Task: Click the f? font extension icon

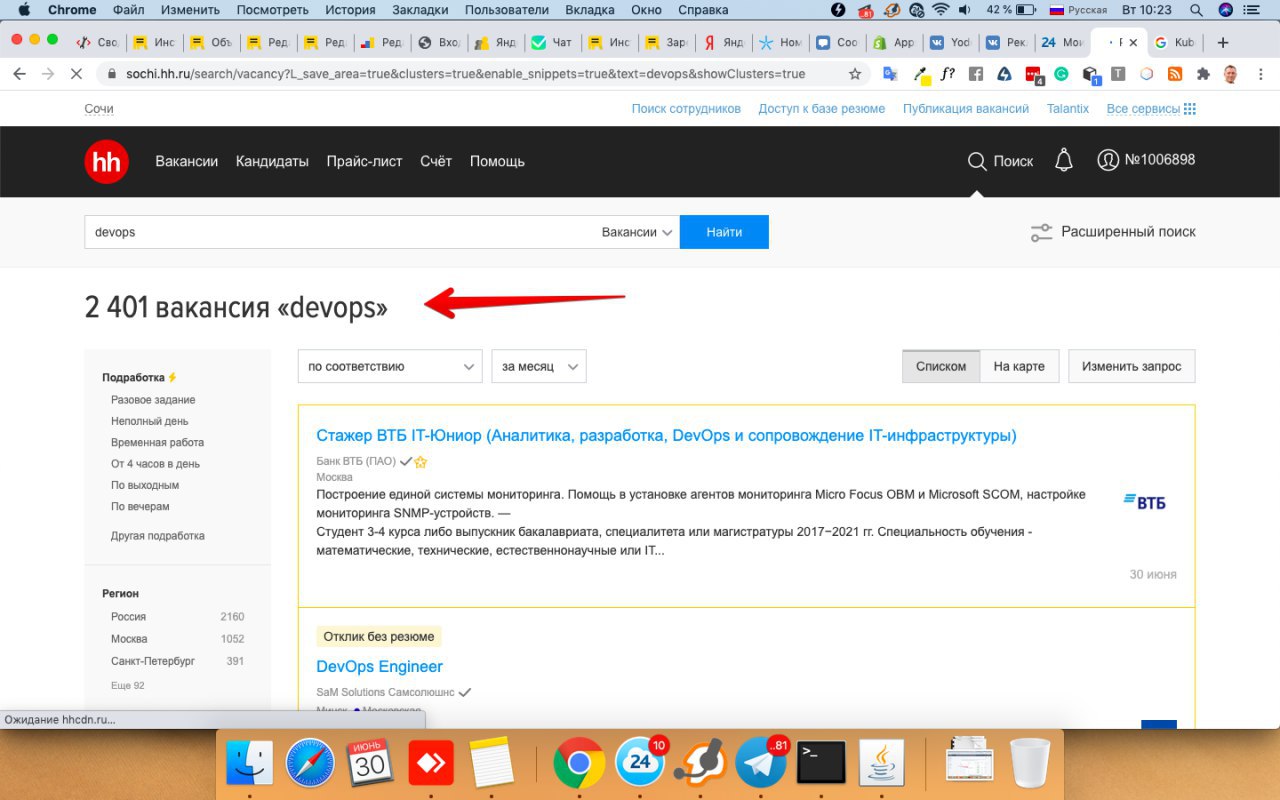Action: click(947, 74)
